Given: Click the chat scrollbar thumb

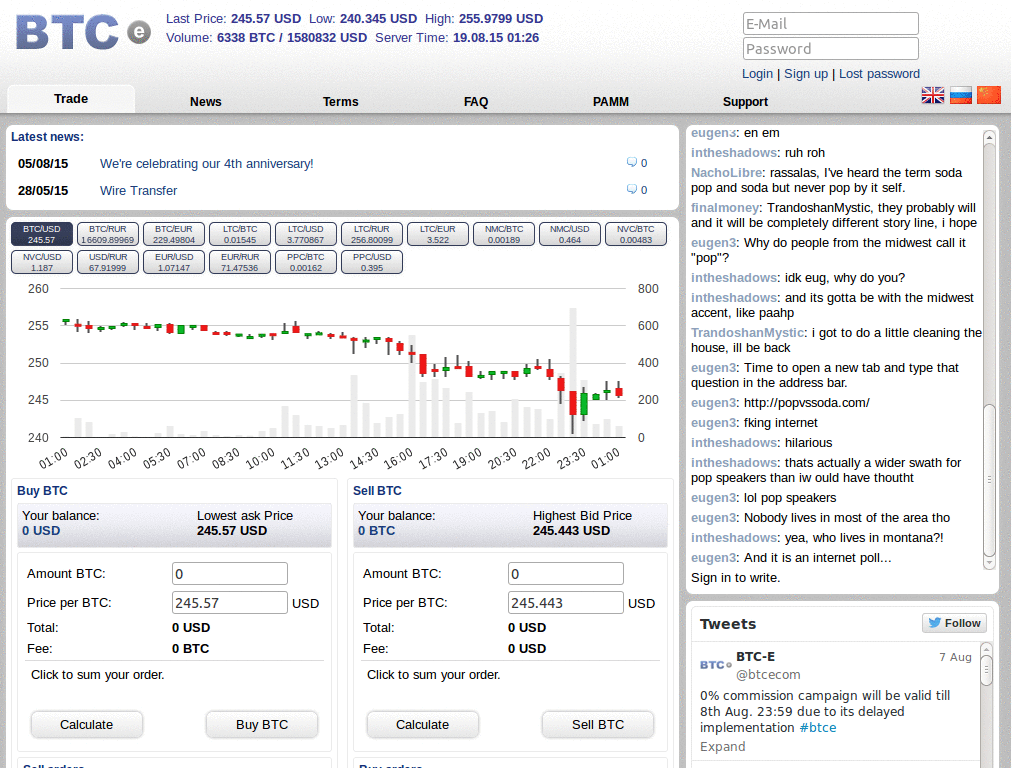Looking at the screenshot, I should pos(989,480).
